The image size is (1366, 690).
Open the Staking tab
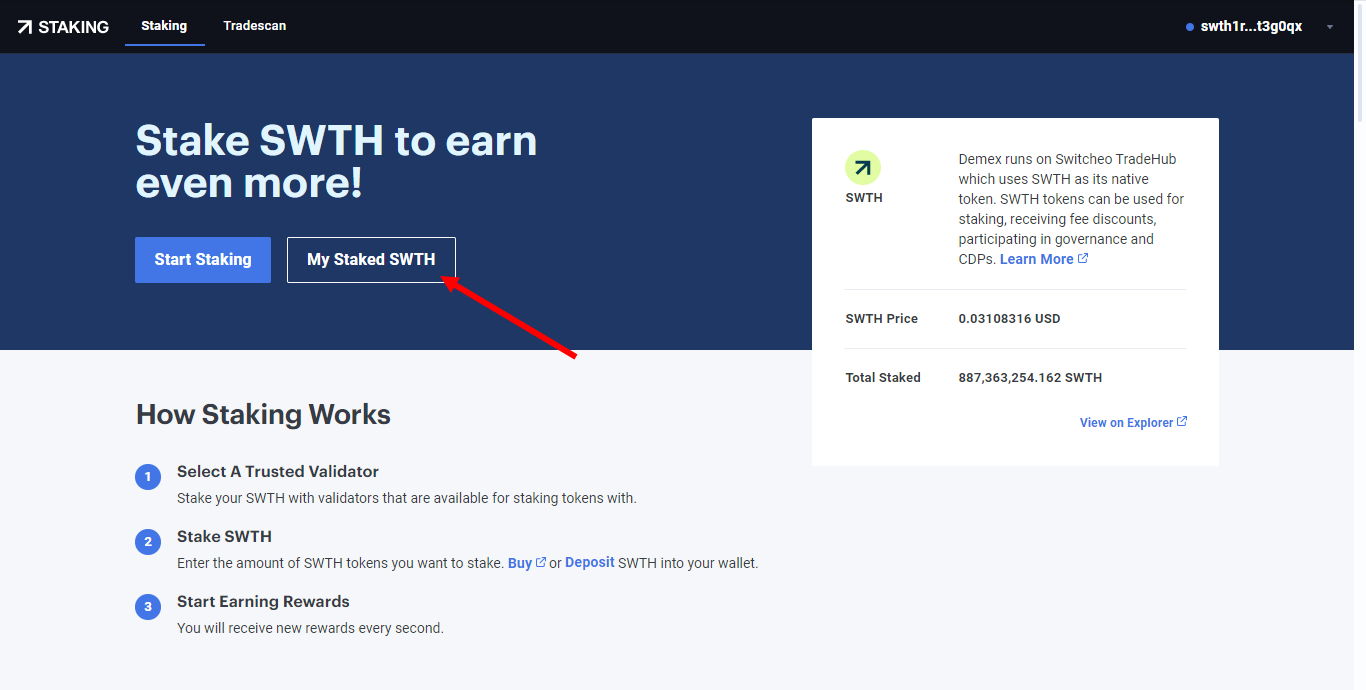click(164, 26)
